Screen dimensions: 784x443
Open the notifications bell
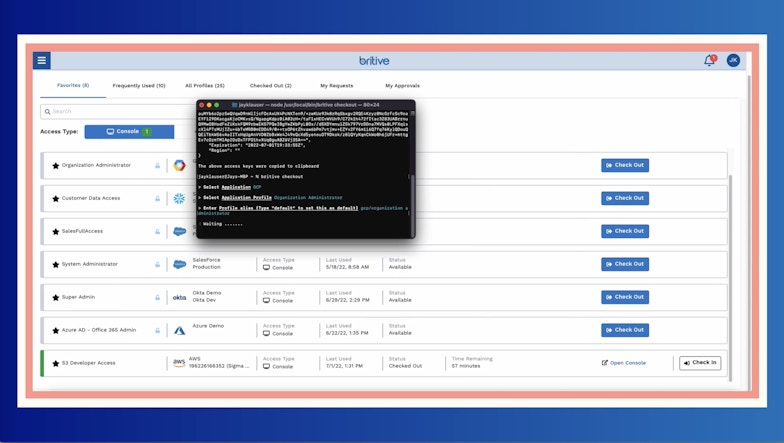[x=710, y=60]
